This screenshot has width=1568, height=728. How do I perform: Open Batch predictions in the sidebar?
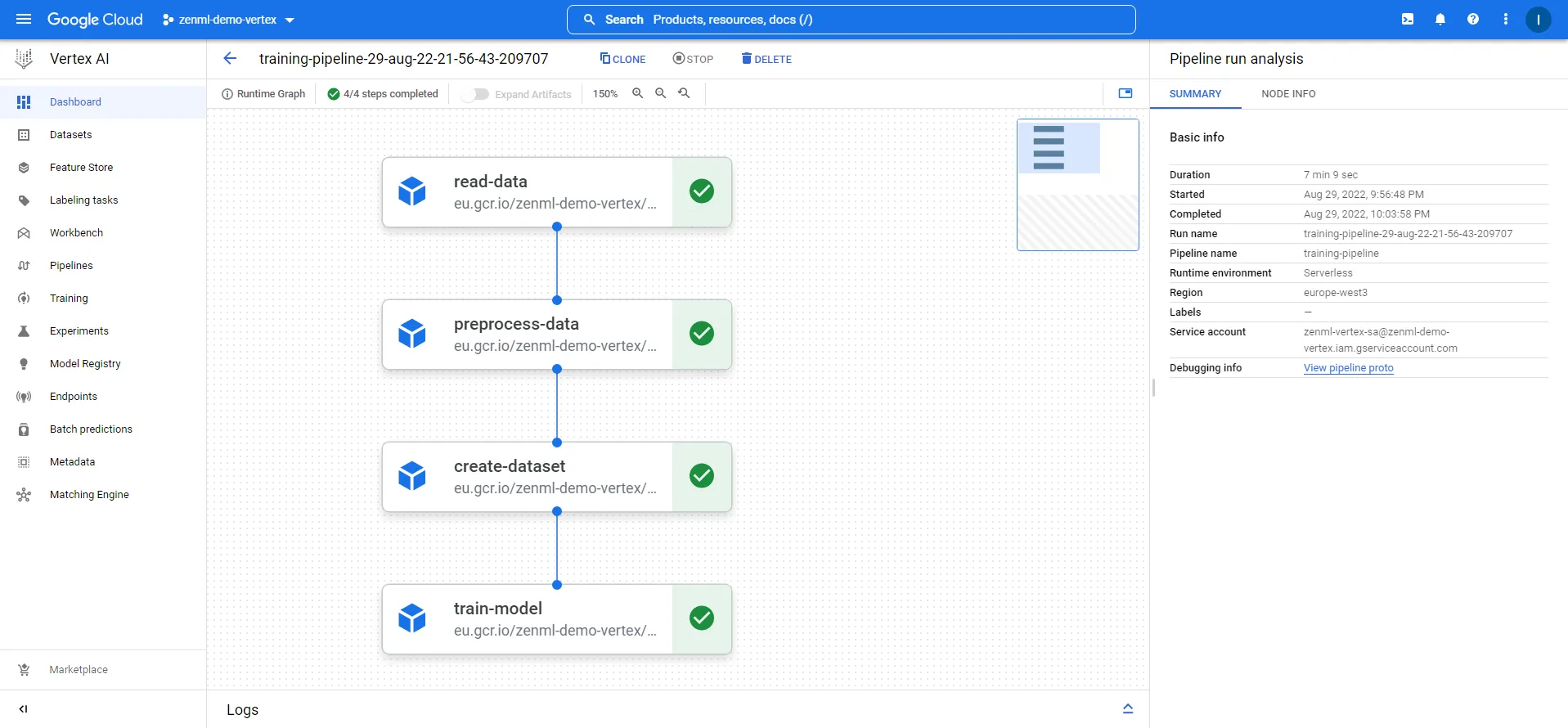pyautogui.click(x=103, y=429)
